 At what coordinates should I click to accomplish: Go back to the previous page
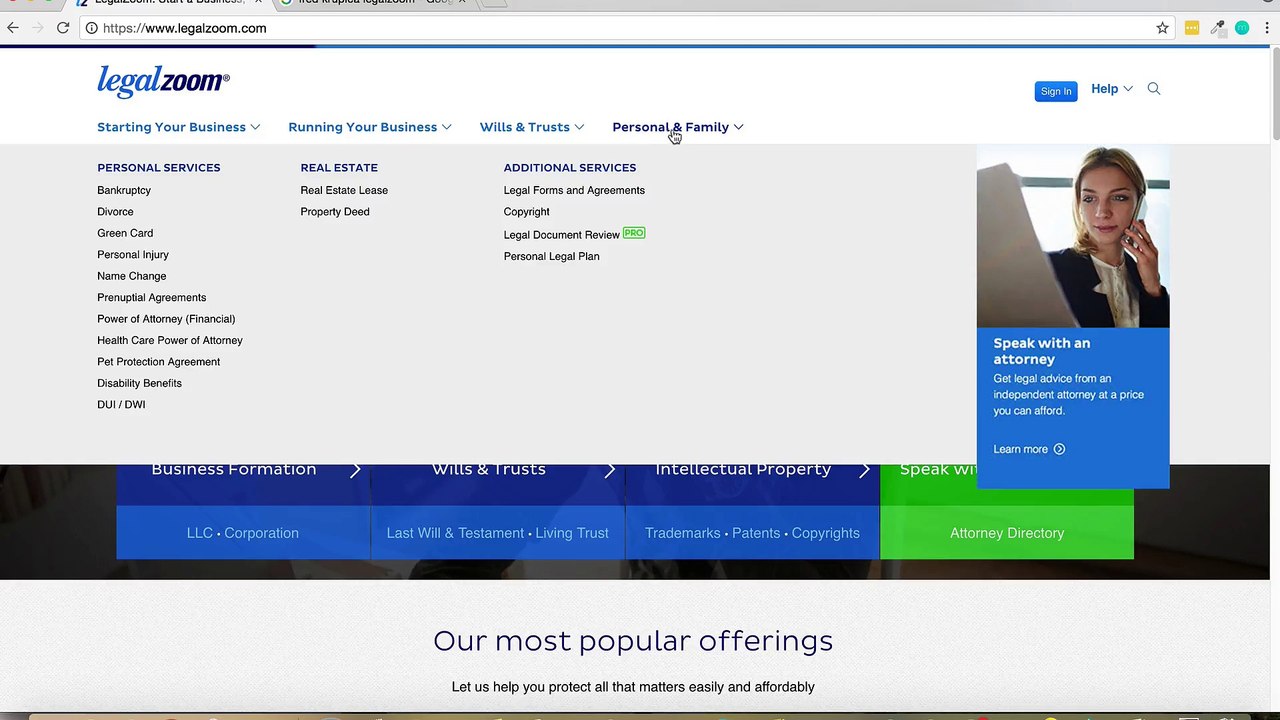13,28
